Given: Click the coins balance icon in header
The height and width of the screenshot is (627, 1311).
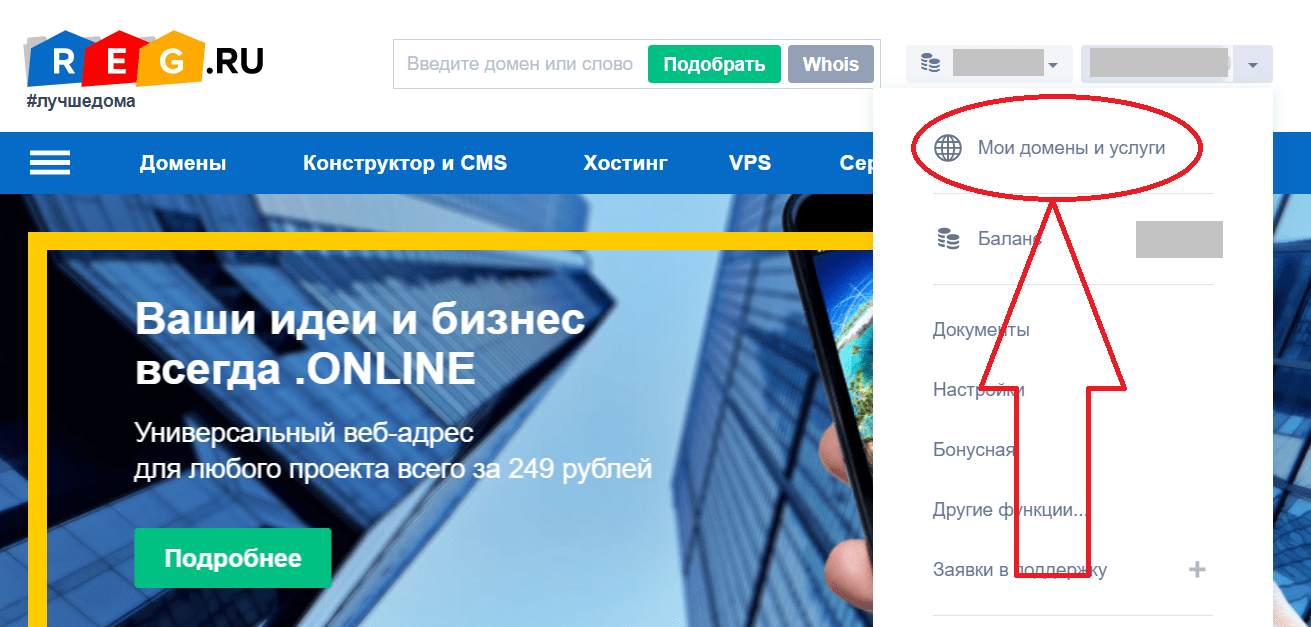Looking at the screenshot, I should [930, 65].
